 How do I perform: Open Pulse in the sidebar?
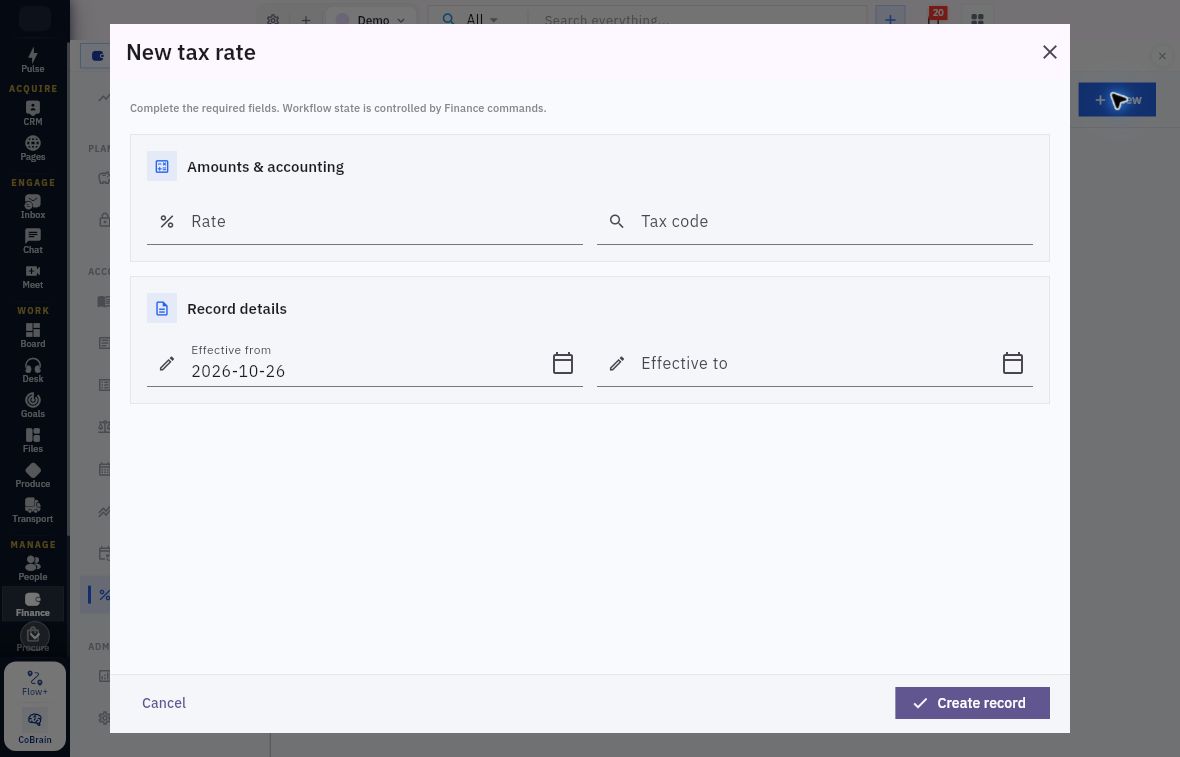point(32,60)
